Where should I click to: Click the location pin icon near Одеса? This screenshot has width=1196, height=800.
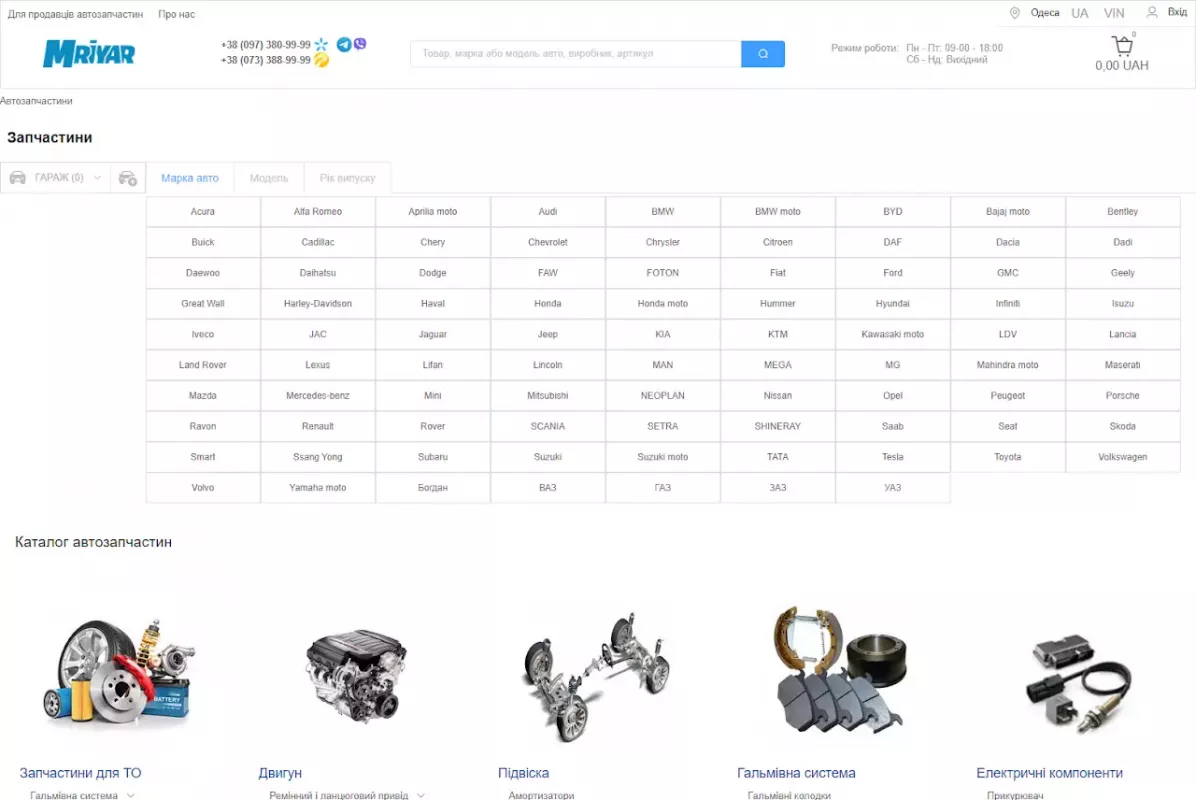[x=1015, y=13]
